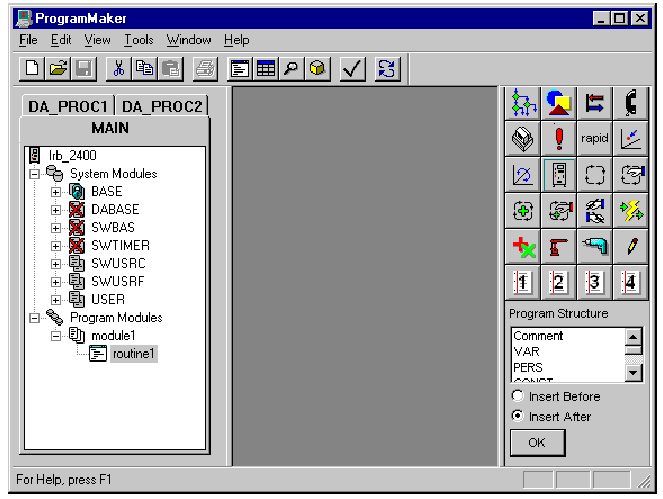Select the blue and black arrows palette icon
The image size is (663, 499).
[595, 103]
